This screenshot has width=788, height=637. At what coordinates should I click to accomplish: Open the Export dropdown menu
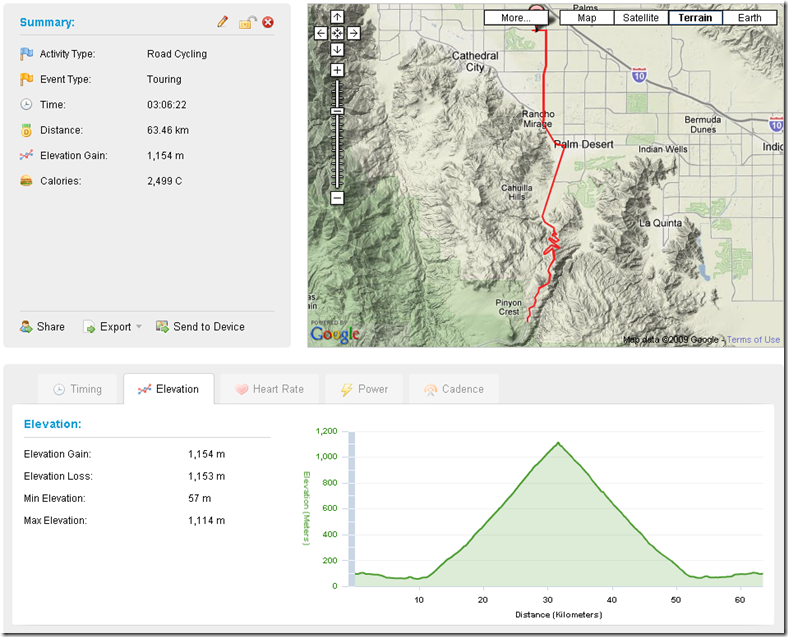tap(112, 327)
